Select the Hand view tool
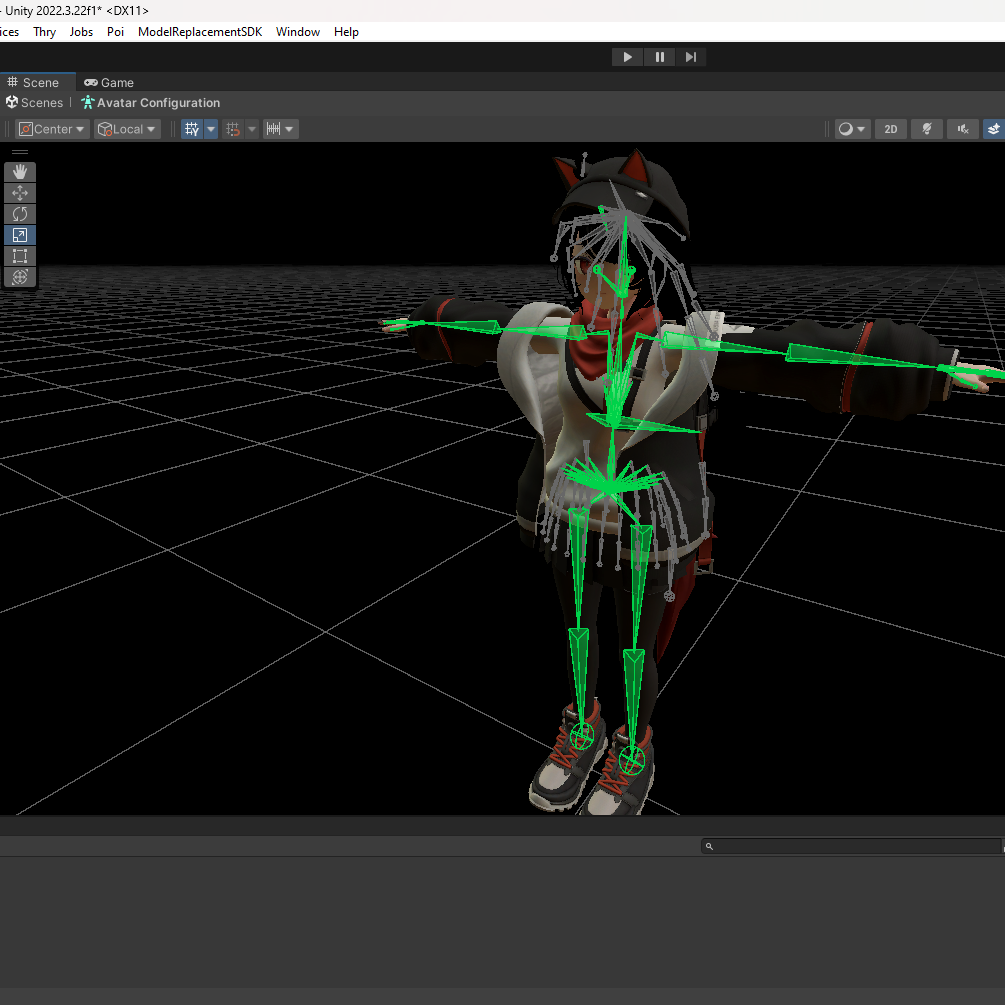 (19, 172)
